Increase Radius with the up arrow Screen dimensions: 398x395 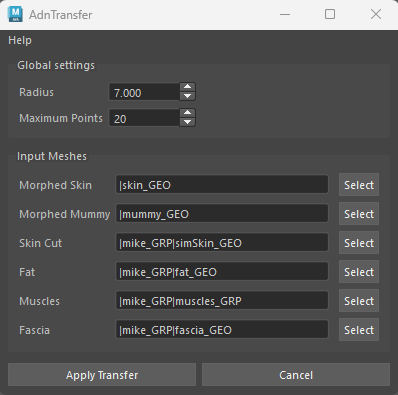(x=188, y=87)
